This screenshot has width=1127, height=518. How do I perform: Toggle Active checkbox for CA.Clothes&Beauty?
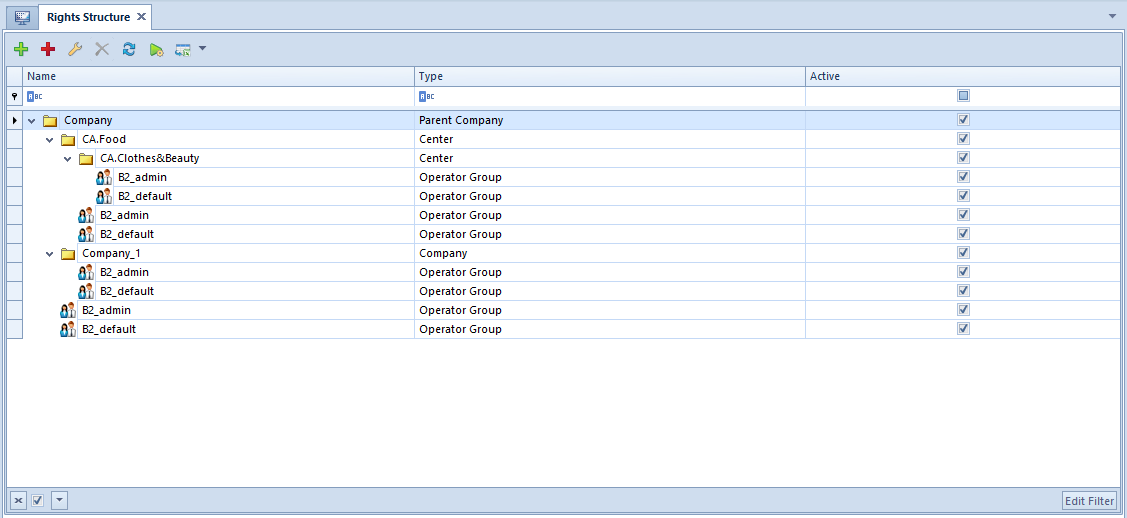pos(964,158)
